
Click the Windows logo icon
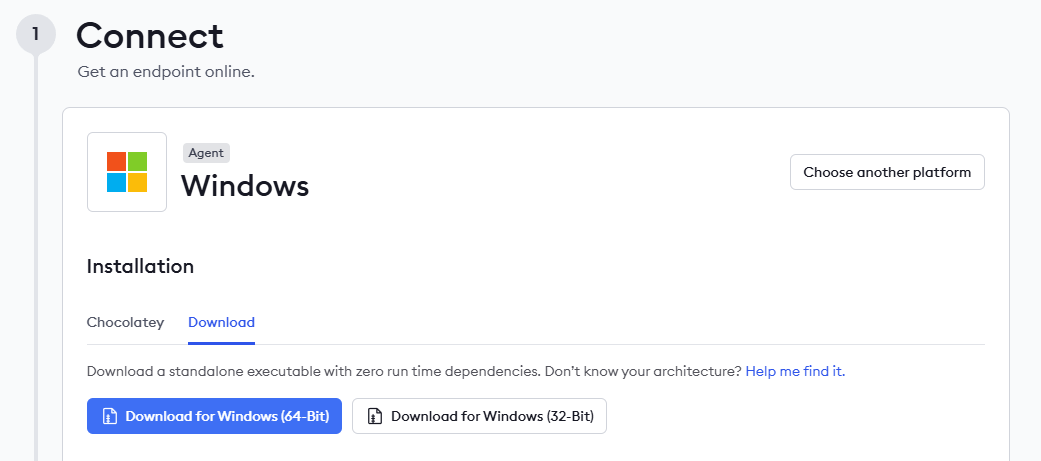[x=127, y=172]
